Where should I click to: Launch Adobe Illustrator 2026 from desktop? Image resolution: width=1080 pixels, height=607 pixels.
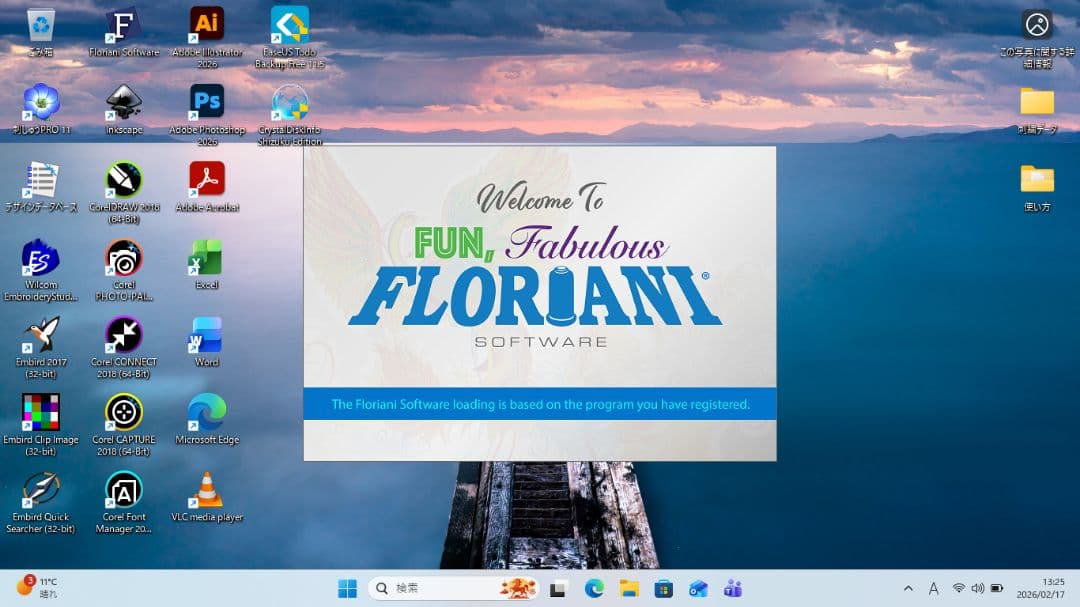coord(207,25)
